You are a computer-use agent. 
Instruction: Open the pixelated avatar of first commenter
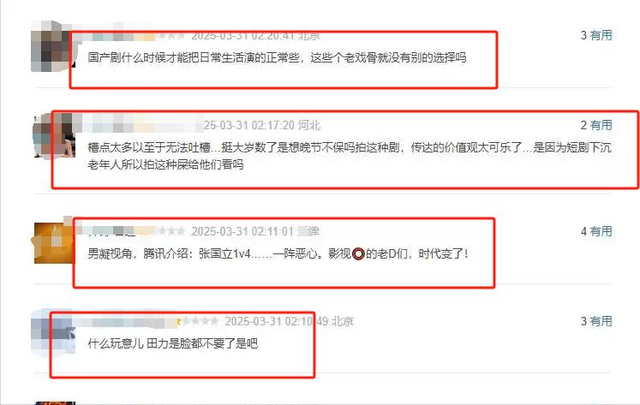(52, 46)
